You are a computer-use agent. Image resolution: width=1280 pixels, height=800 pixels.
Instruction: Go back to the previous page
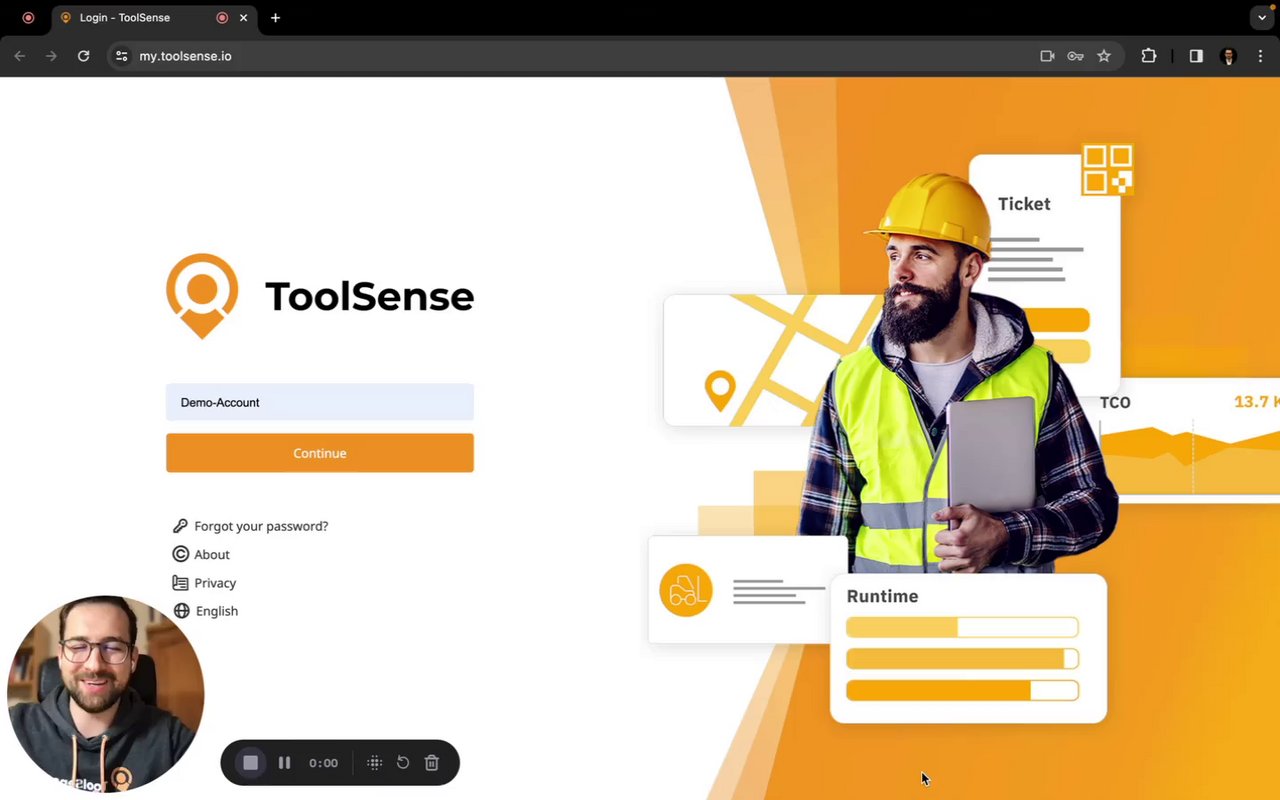point(20,56)
